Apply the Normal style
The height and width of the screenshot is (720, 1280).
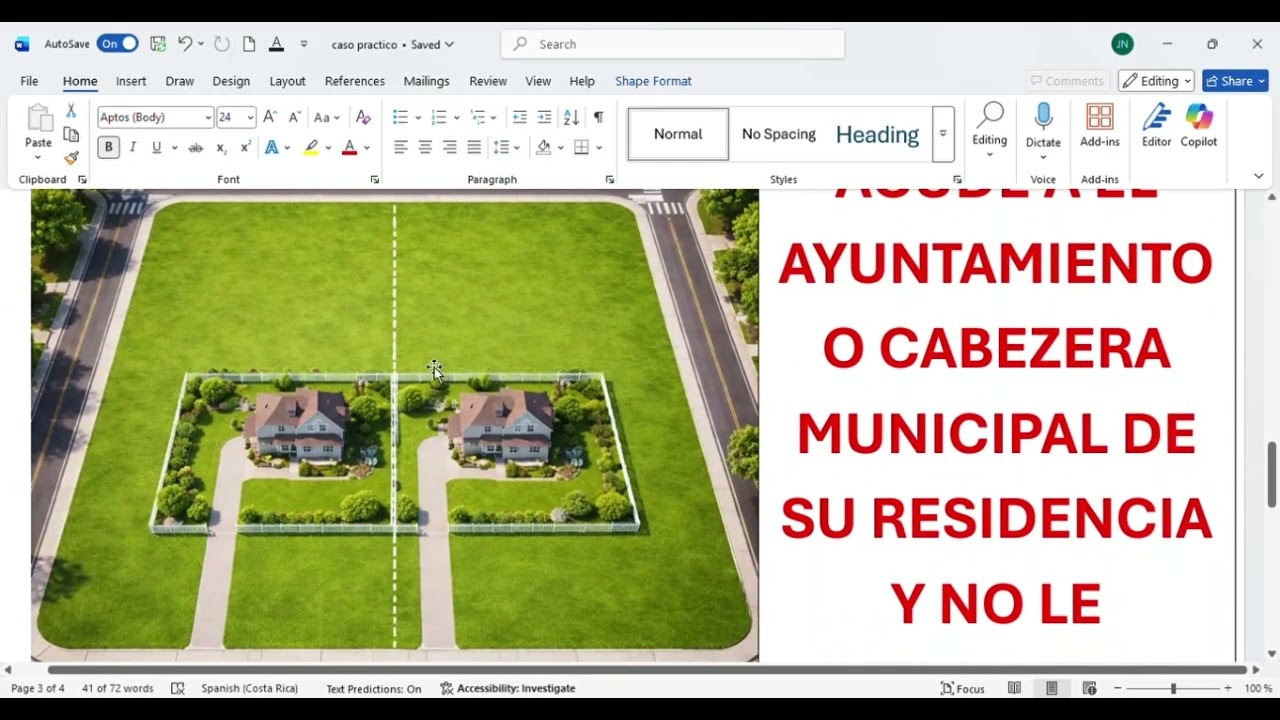[678, 134]
